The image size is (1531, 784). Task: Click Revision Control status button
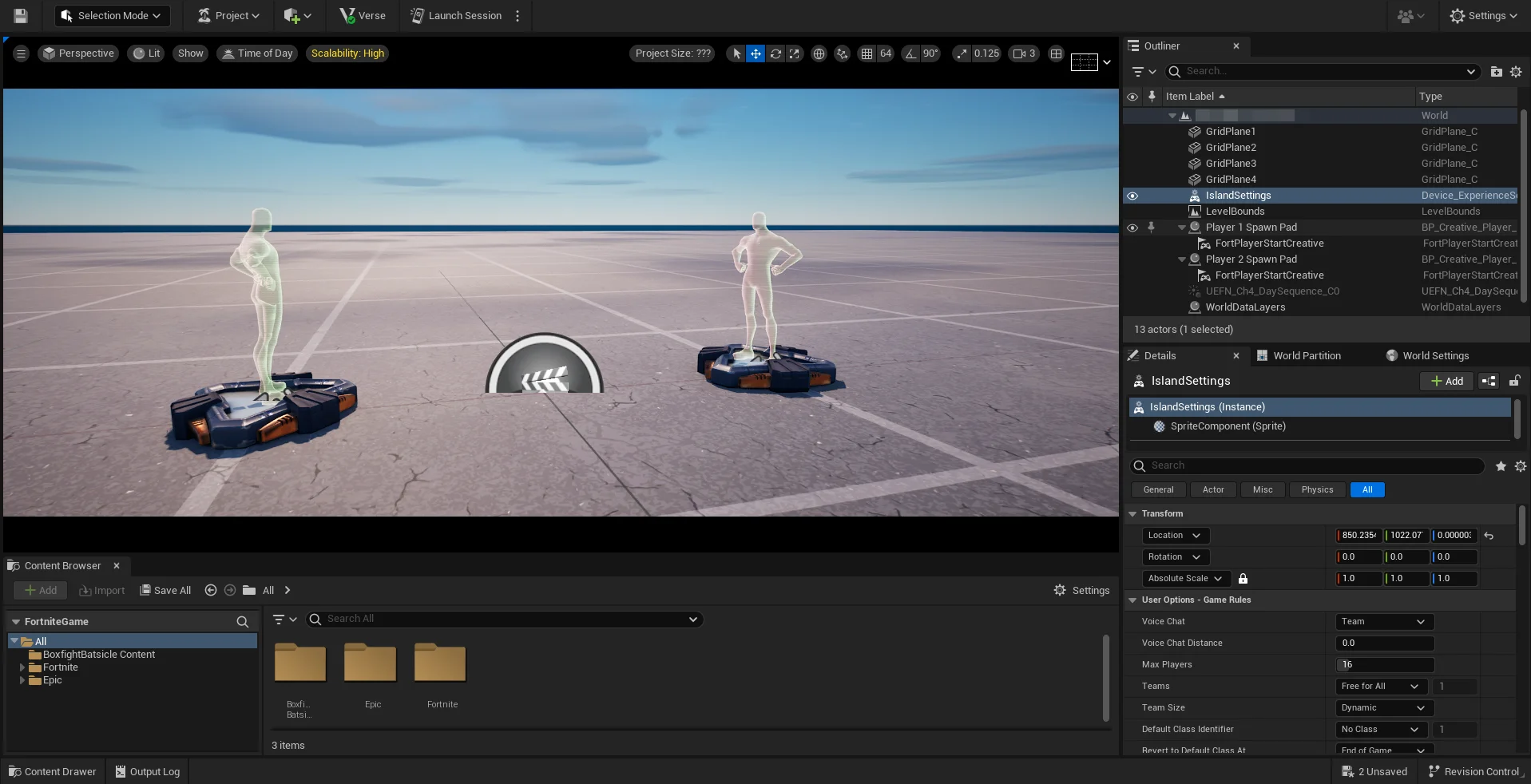point(1475,772)
